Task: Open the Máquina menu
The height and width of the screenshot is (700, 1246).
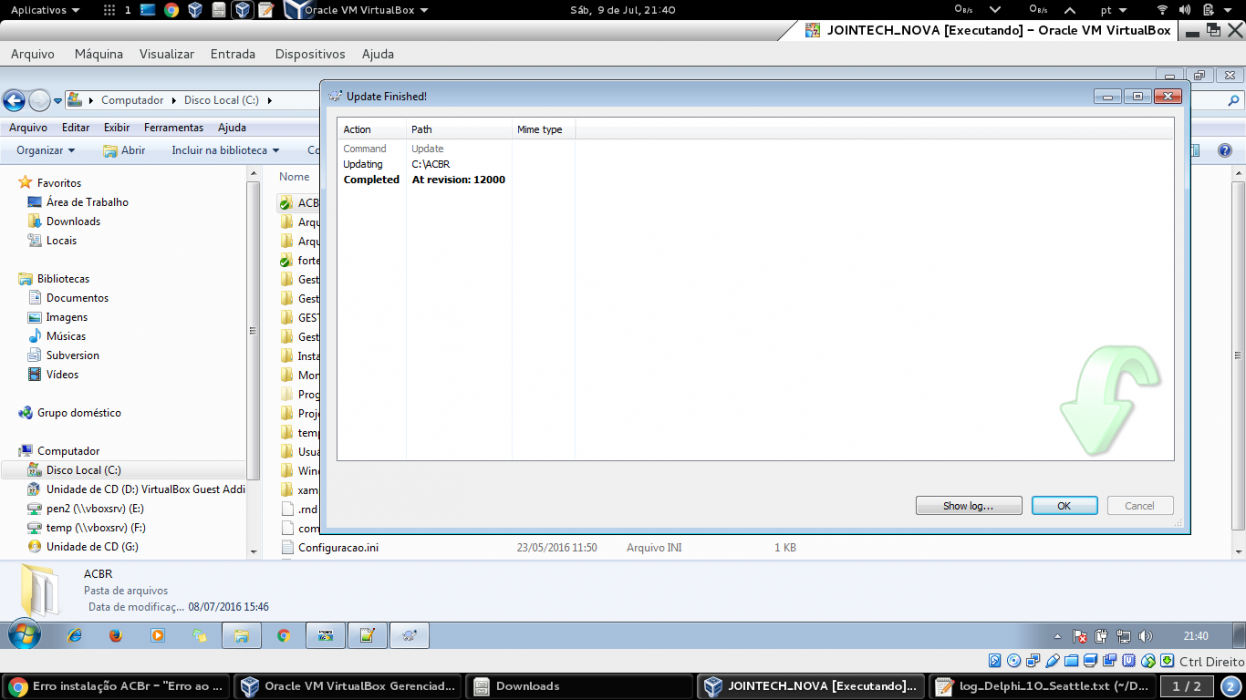Action: (x=98, y=54)
